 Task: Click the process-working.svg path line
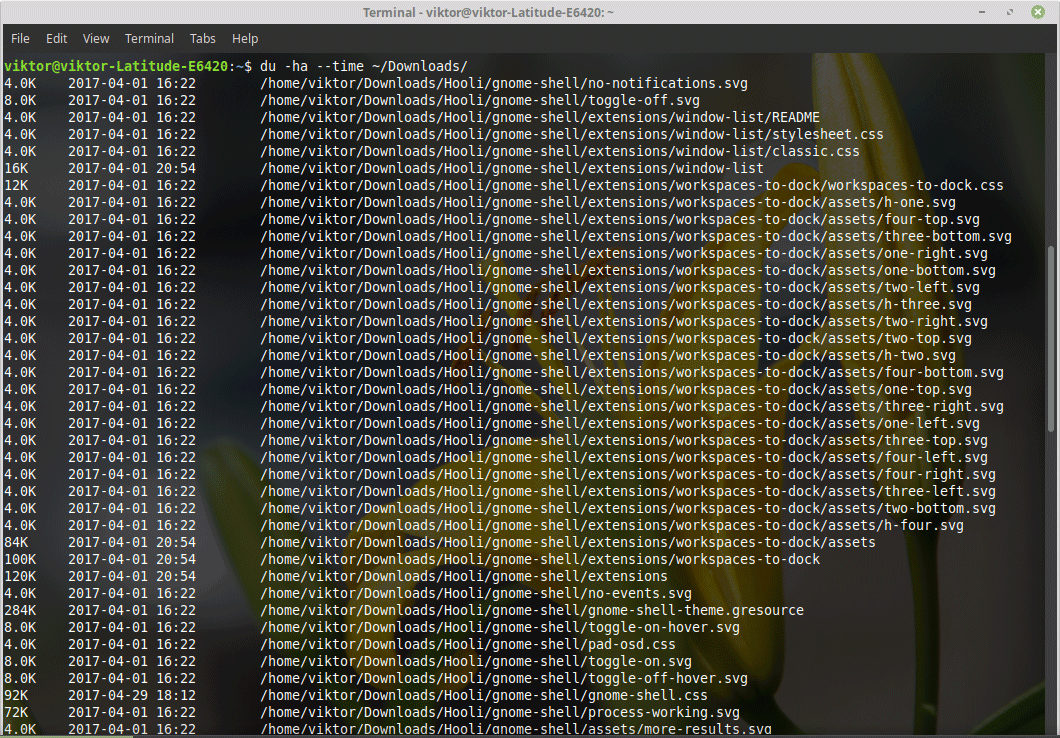point(500,712)
